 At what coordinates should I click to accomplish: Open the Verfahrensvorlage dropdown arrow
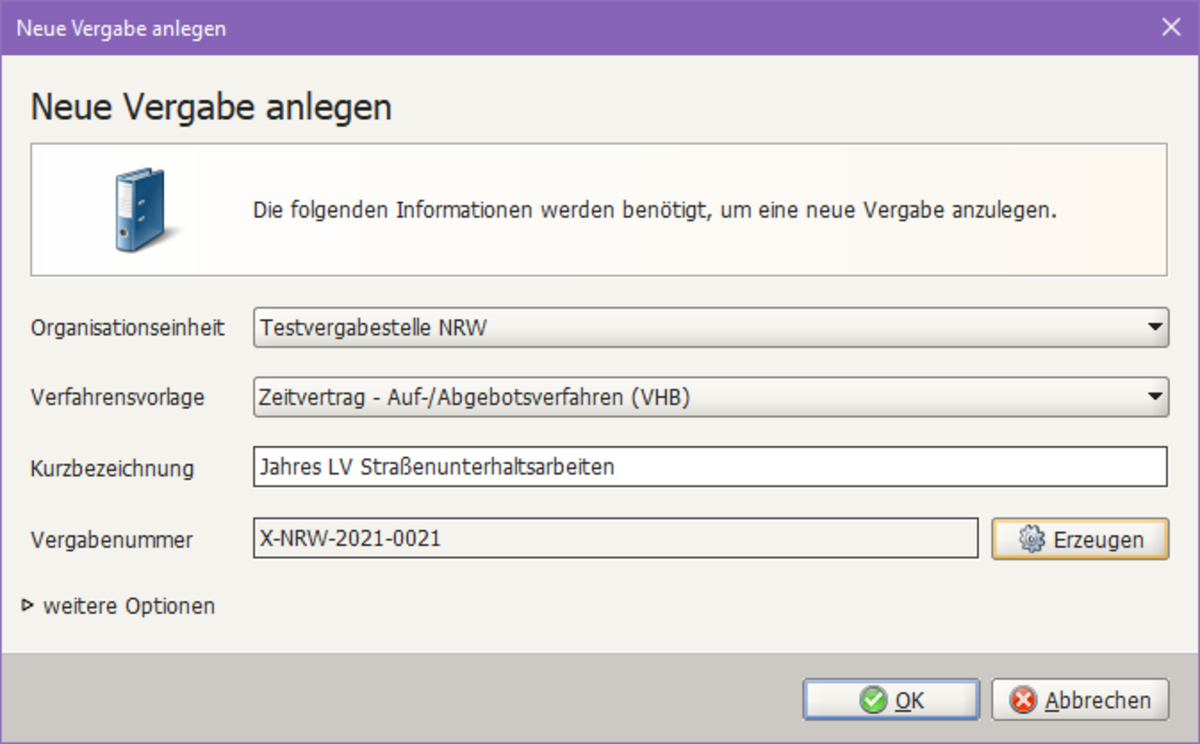click(1154, 397)
